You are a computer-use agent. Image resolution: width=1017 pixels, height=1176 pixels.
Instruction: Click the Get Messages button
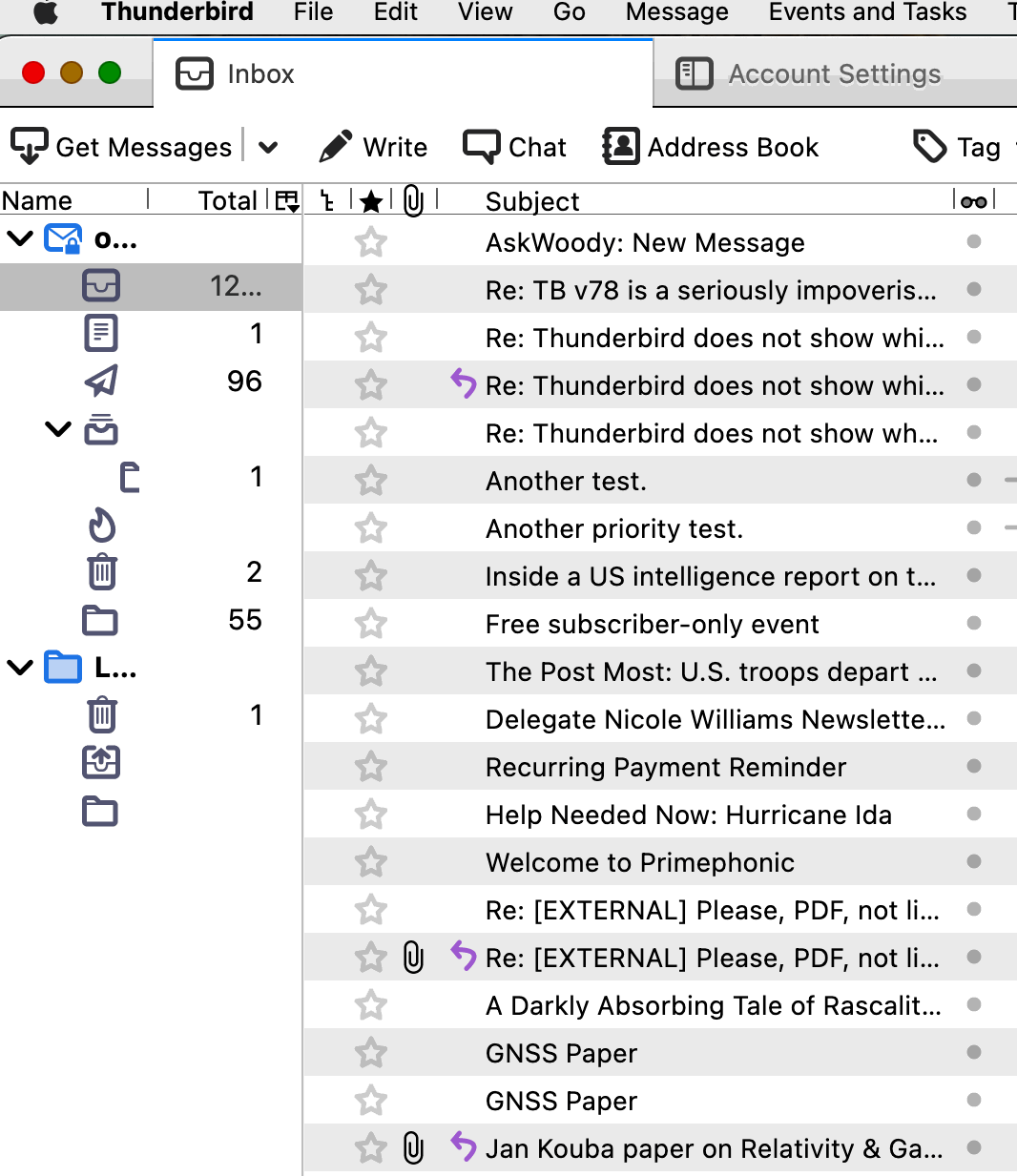point(122,147)
